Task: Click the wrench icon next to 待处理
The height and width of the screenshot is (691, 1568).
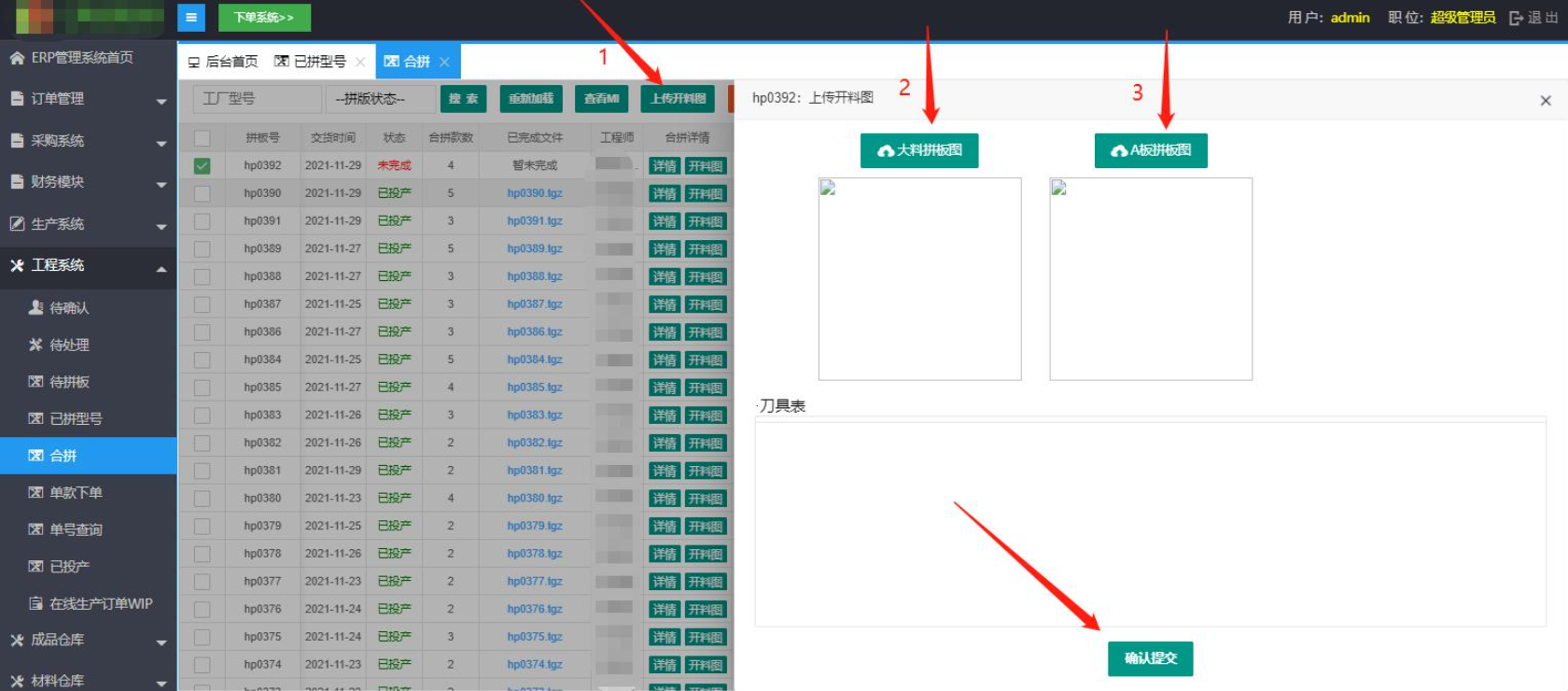Action: coord(35,345)
